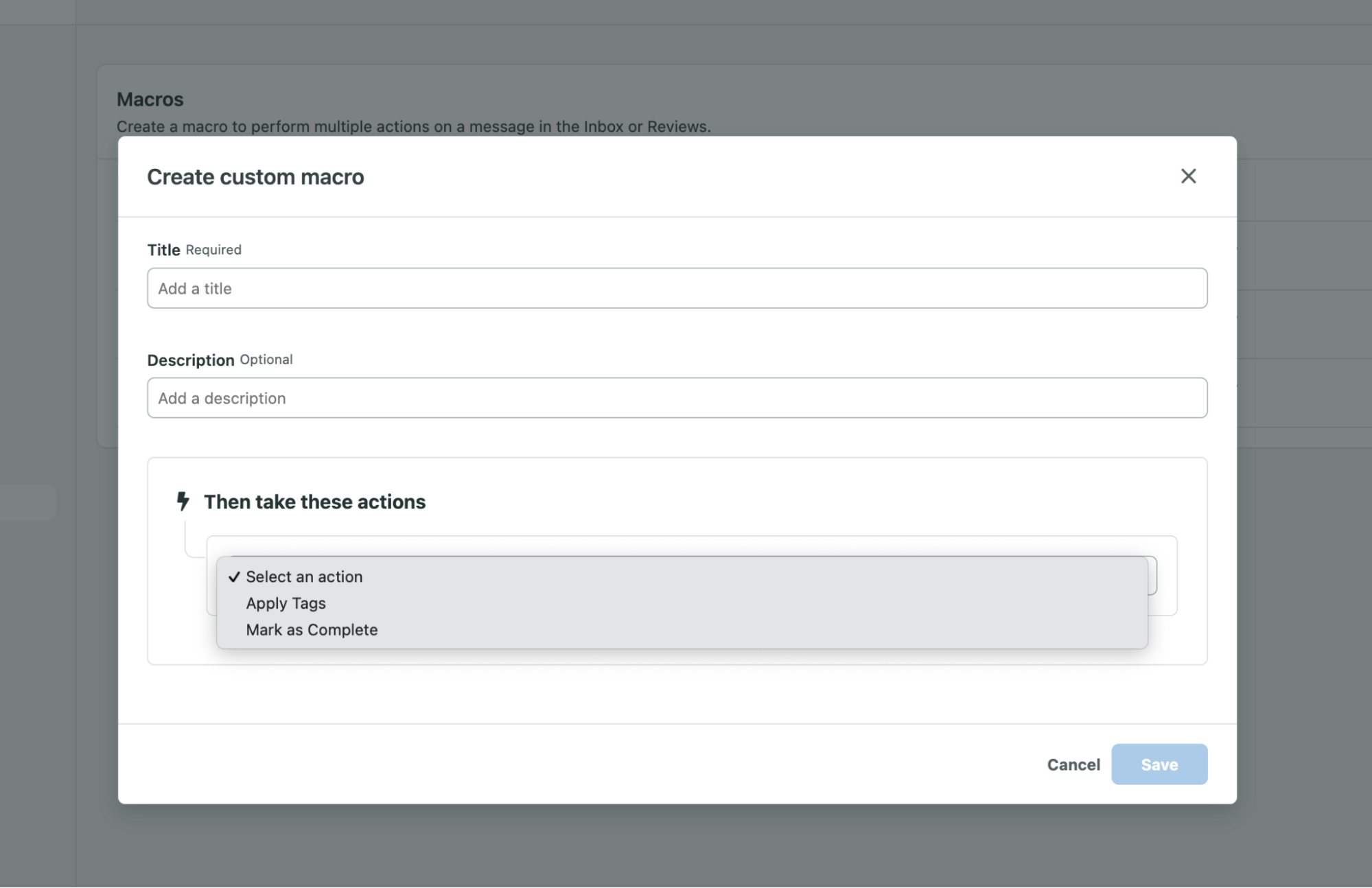Select the highlighted left sidebar item

(x=27, y=502)
